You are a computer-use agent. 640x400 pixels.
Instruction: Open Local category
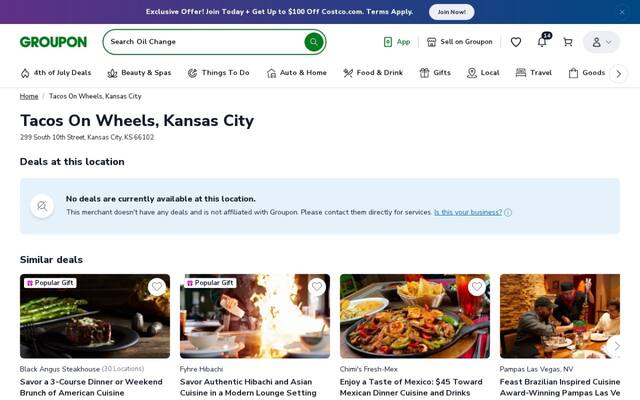point(483,73)
